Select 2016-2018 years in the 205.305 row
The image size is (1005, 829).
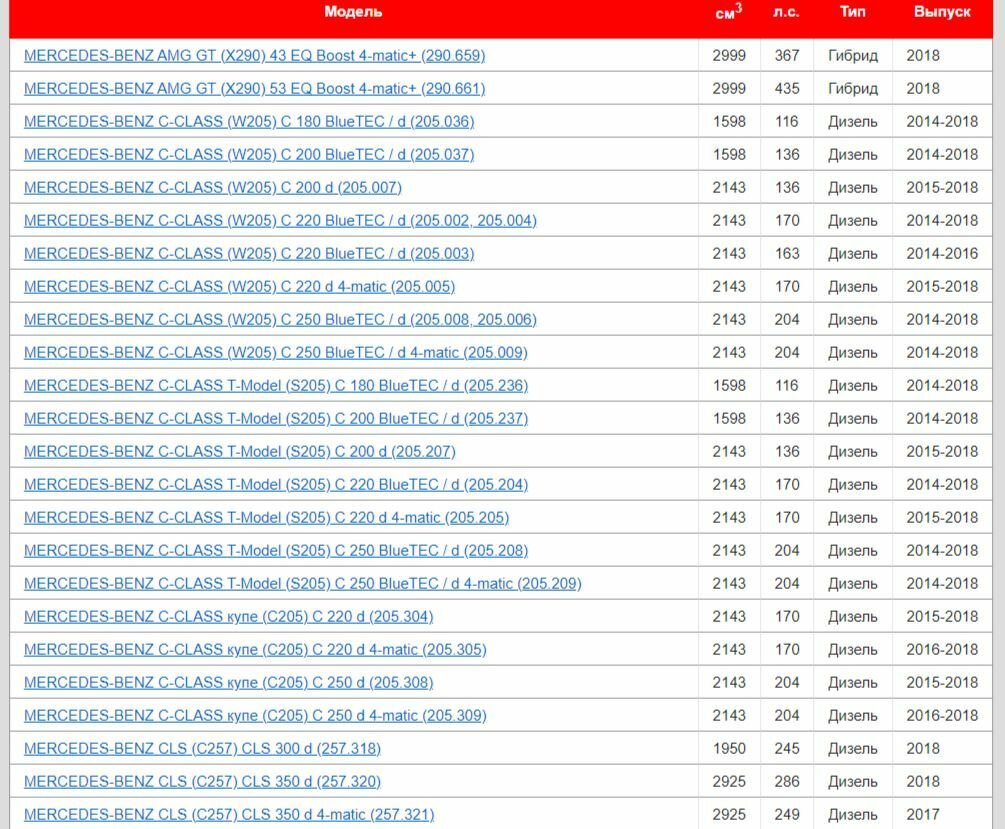[942, 650]
